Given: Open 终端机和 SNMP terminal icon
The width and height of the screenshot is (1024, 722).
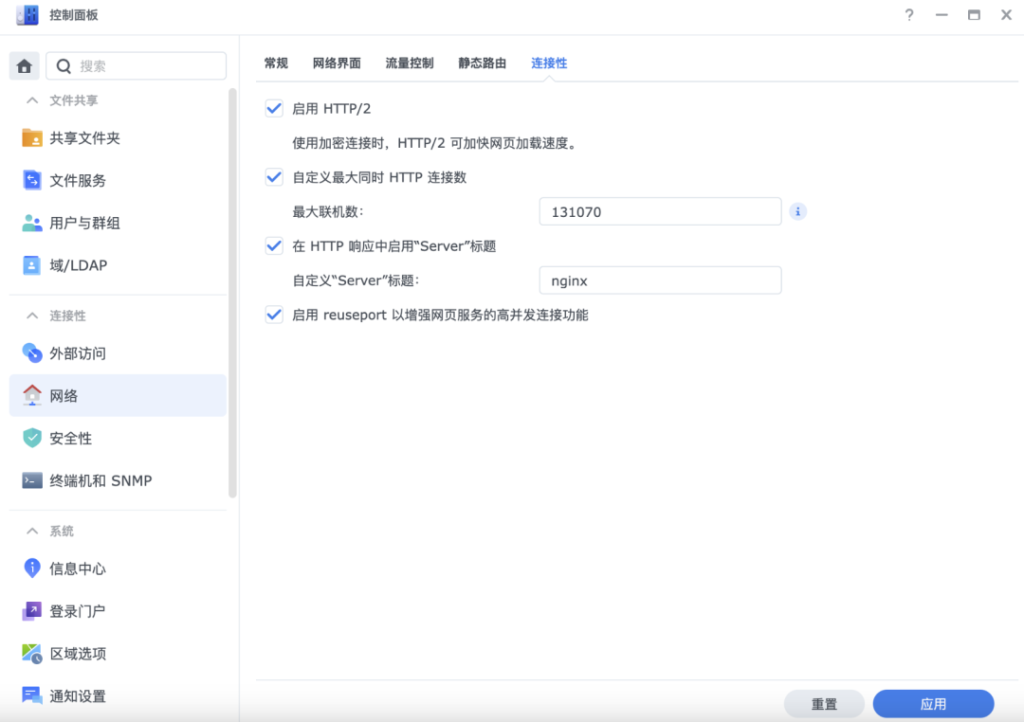Looking at the screenshot, I should point(32,481).
